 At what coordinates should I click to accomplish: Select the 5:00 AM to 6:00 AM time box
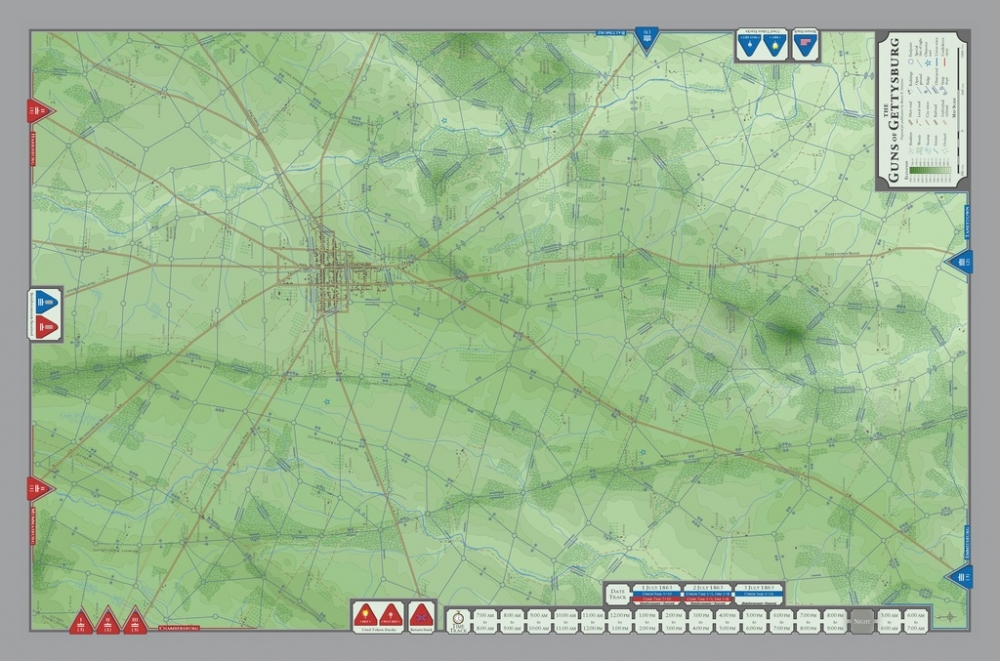pos(889,621)
